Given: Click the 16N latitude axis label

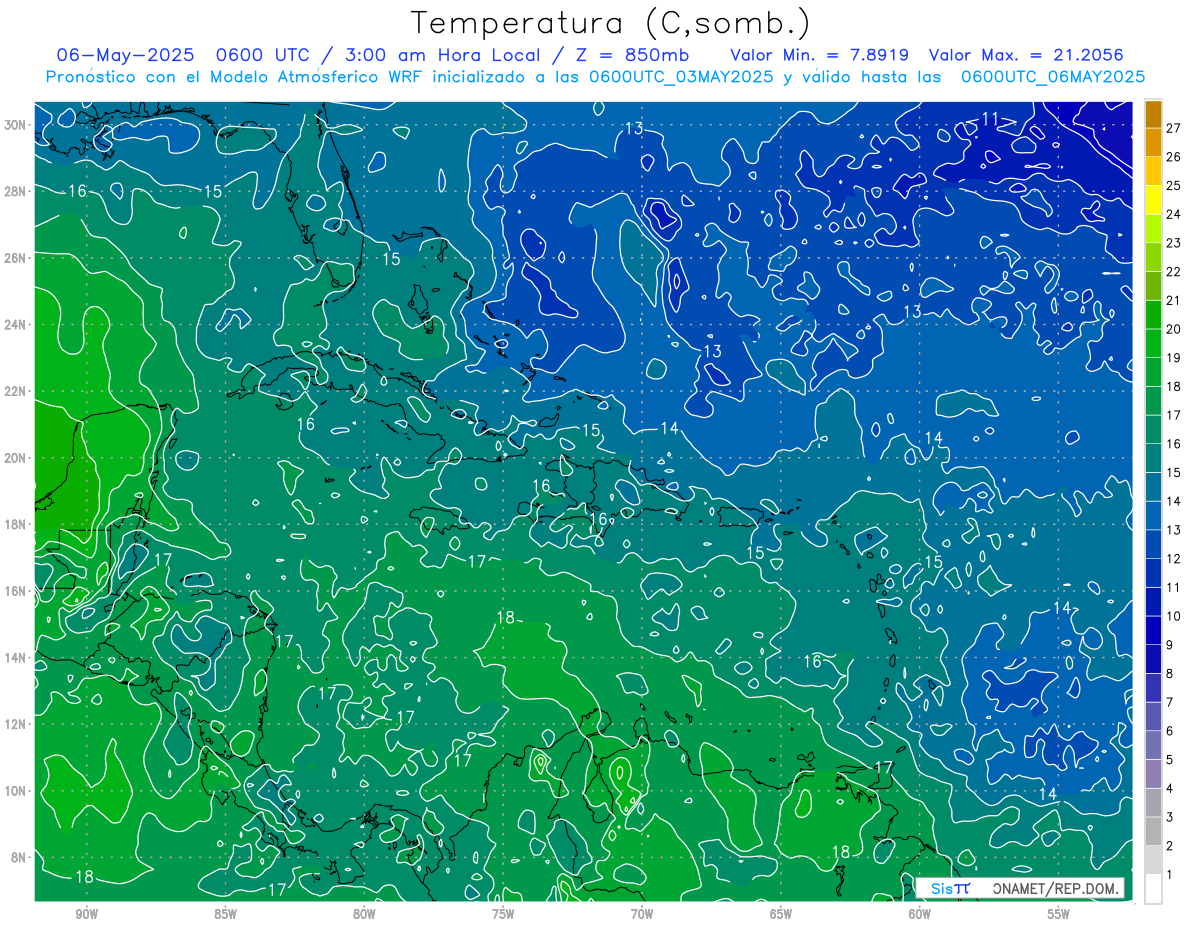Looking at the screenshot, I should point(15,591).
